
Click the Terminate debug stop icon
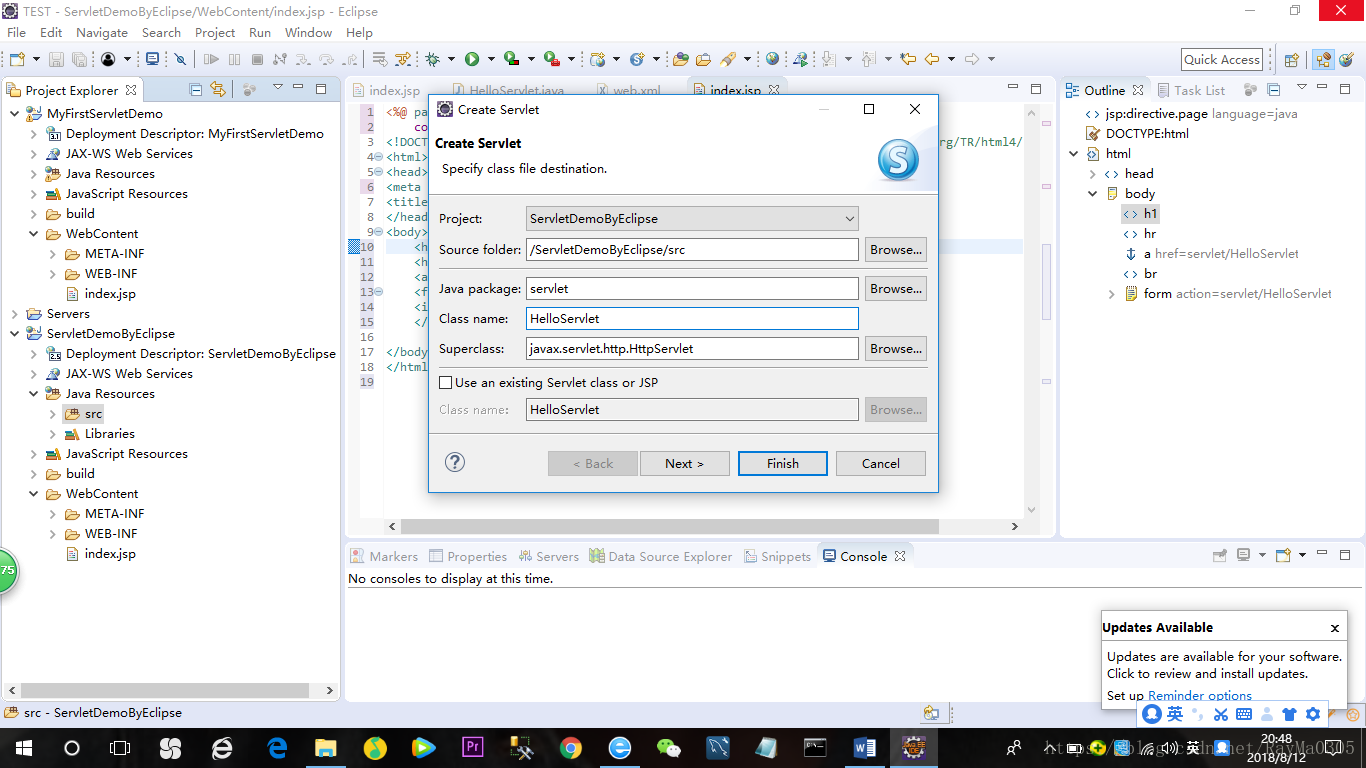pos(255,59)
